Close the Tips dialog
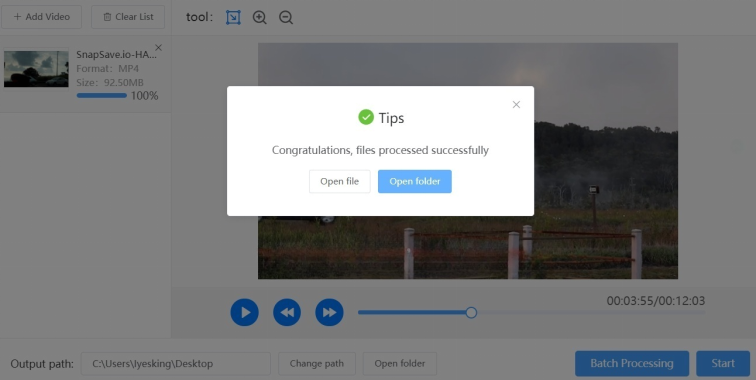This screenshot has height=380, width=756. (516, 105)
